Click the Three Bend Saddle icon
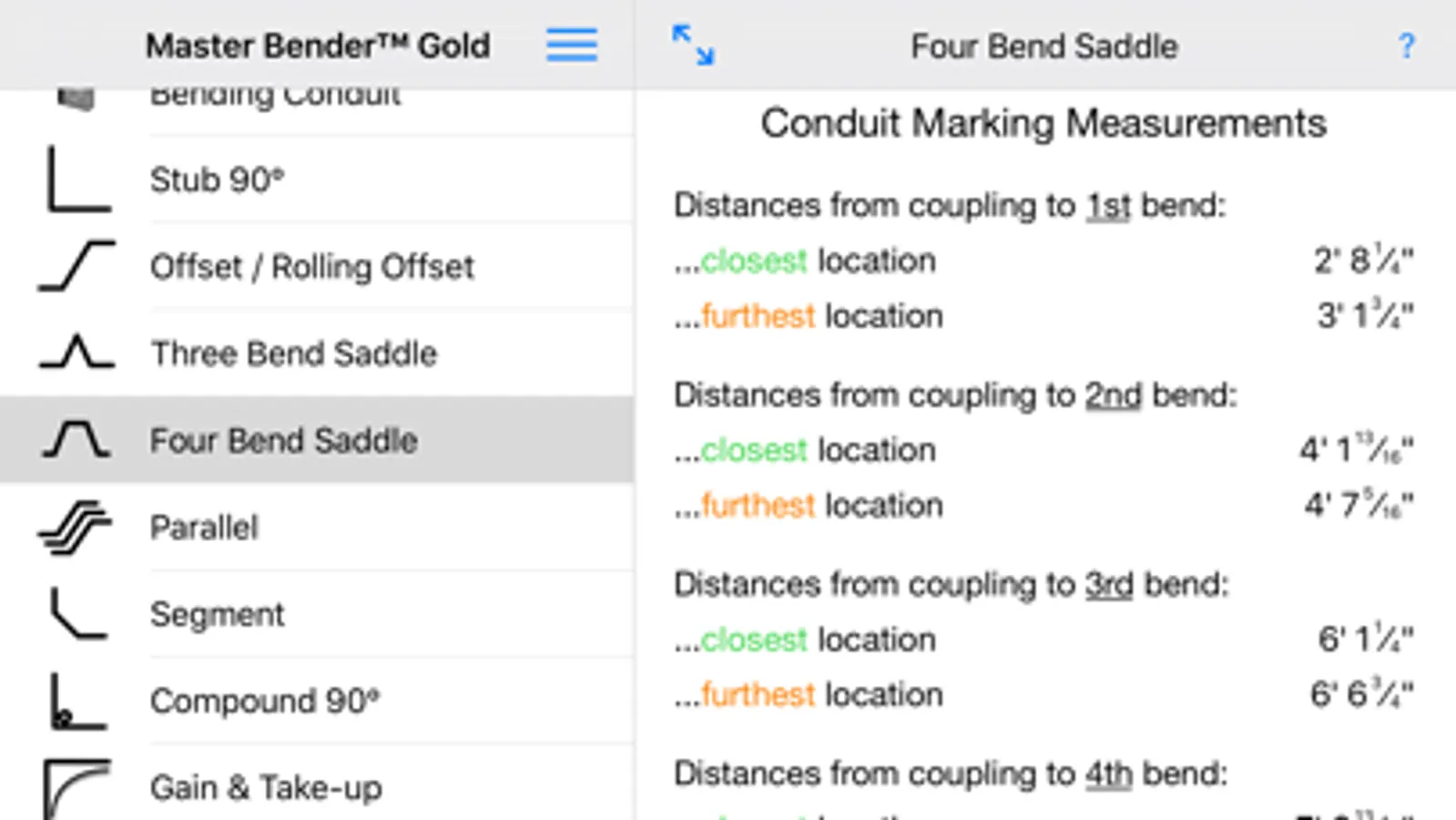This screenshot has width=1456, height=820. pos(77,353)
